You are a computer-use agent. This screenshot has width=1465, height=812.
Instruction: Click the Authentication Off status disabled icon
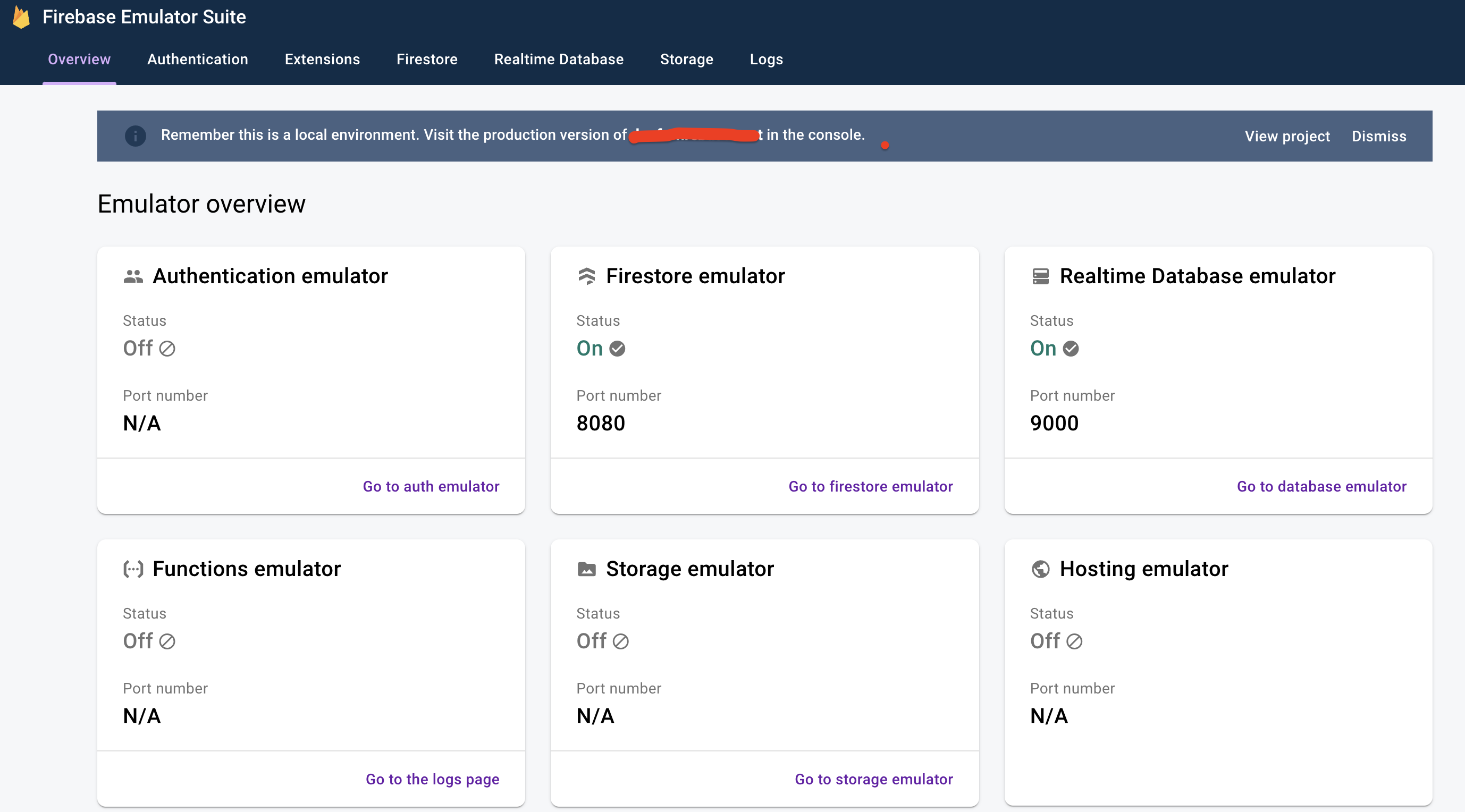(166, 349)
